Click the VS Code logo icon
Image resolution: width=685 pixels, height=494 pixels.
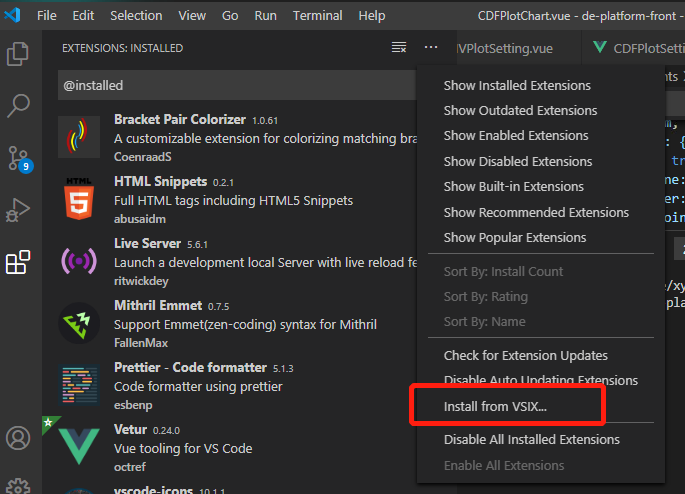[13, 15]
